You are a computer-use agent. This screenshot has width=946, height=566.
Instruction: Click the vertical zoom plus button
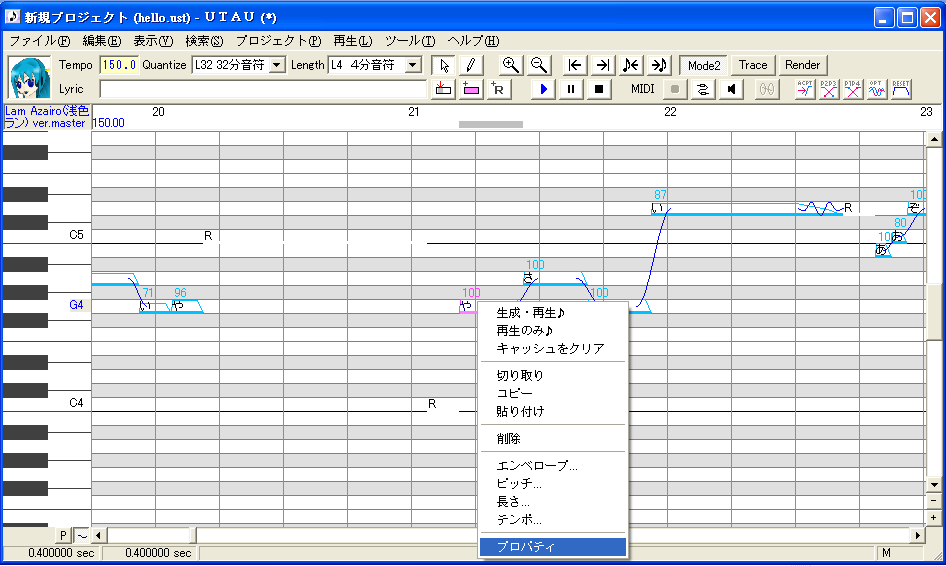click(x=934, y=518)
